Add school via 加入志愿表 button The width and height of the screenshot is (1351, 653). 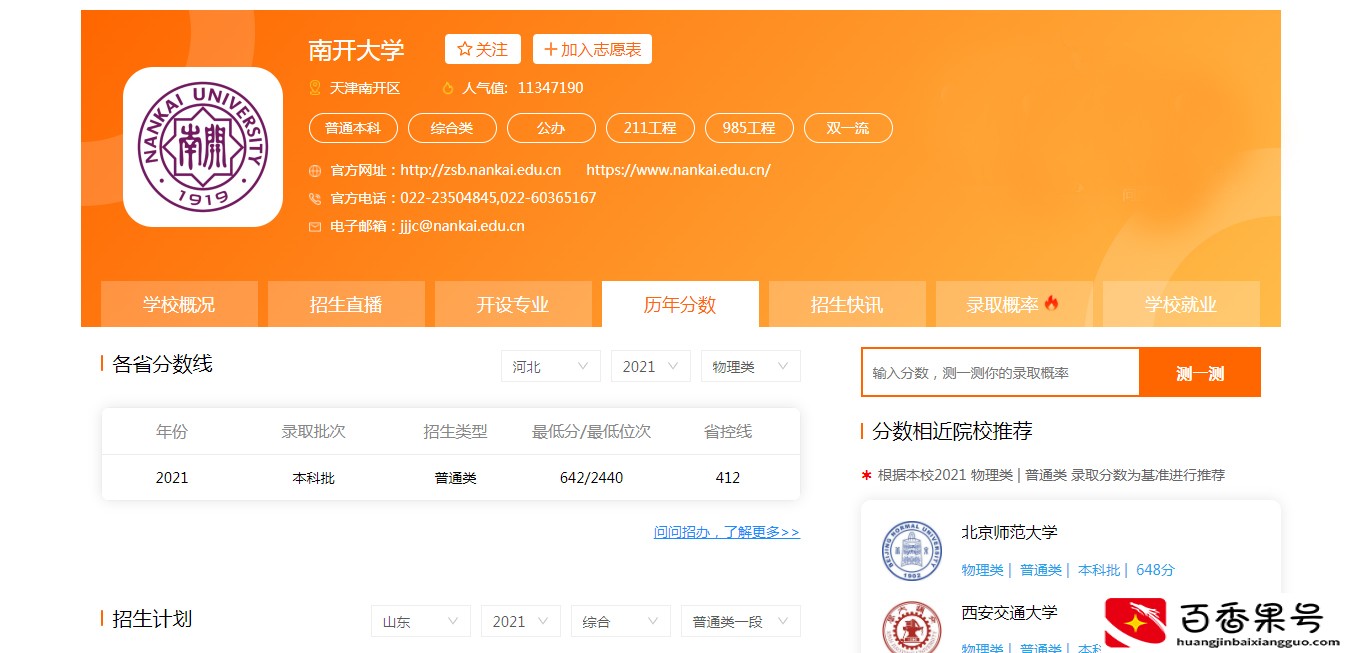[x=592, y=49]
